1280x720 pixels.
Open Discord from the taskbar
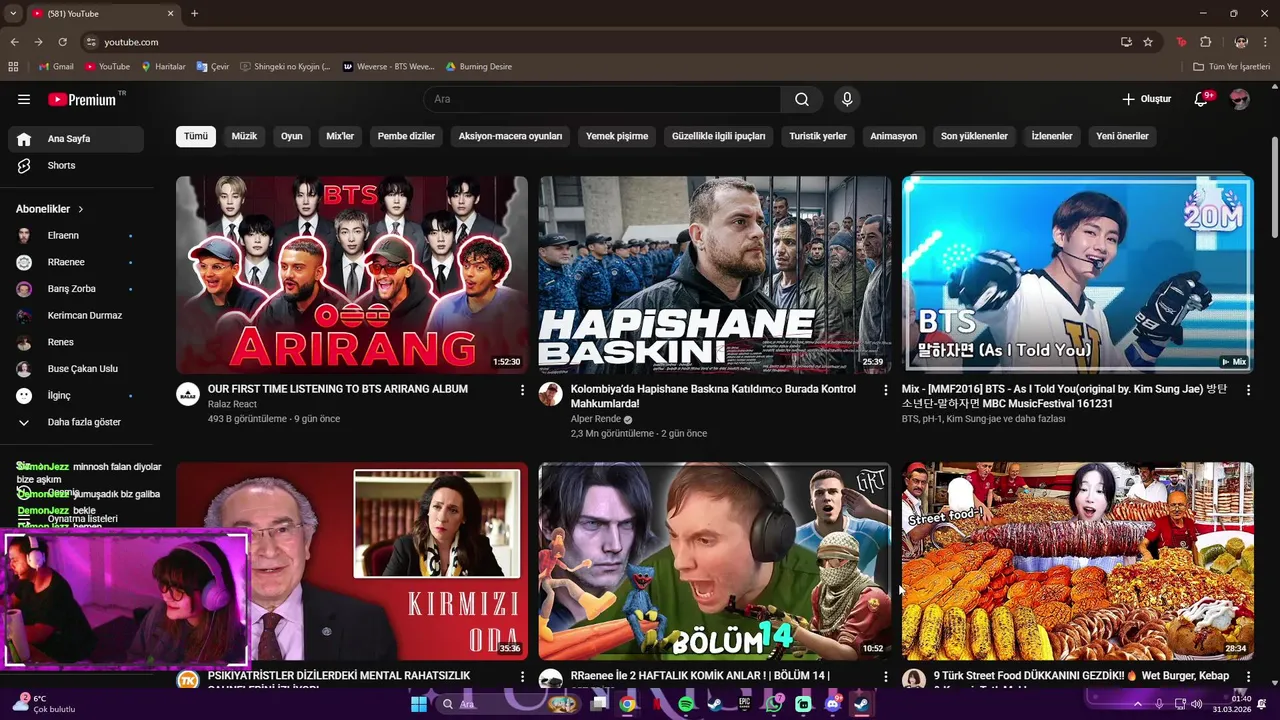click(x=832, y=704)
